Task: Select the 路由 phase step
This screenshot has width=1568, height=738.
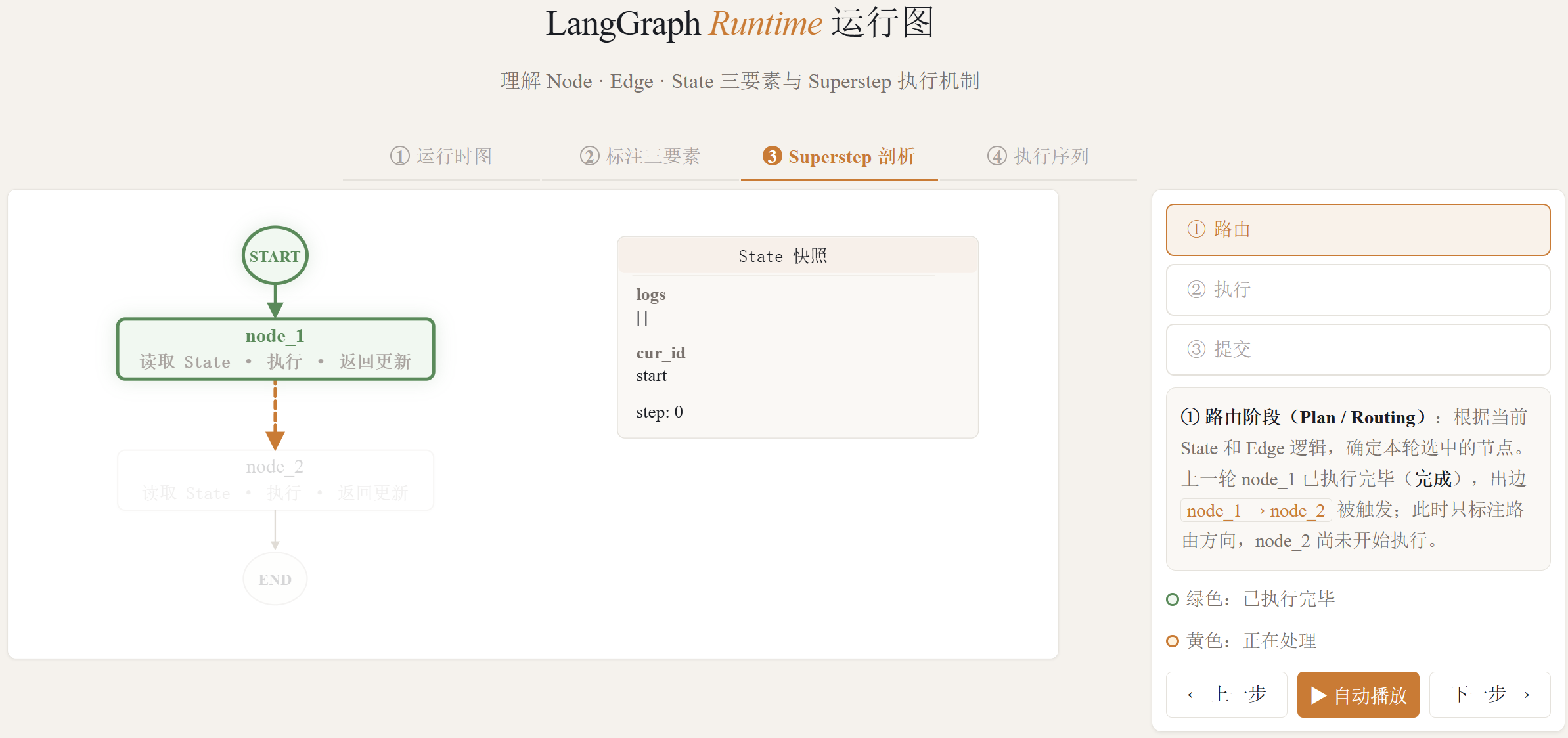Action: (x=1358, y=230)
